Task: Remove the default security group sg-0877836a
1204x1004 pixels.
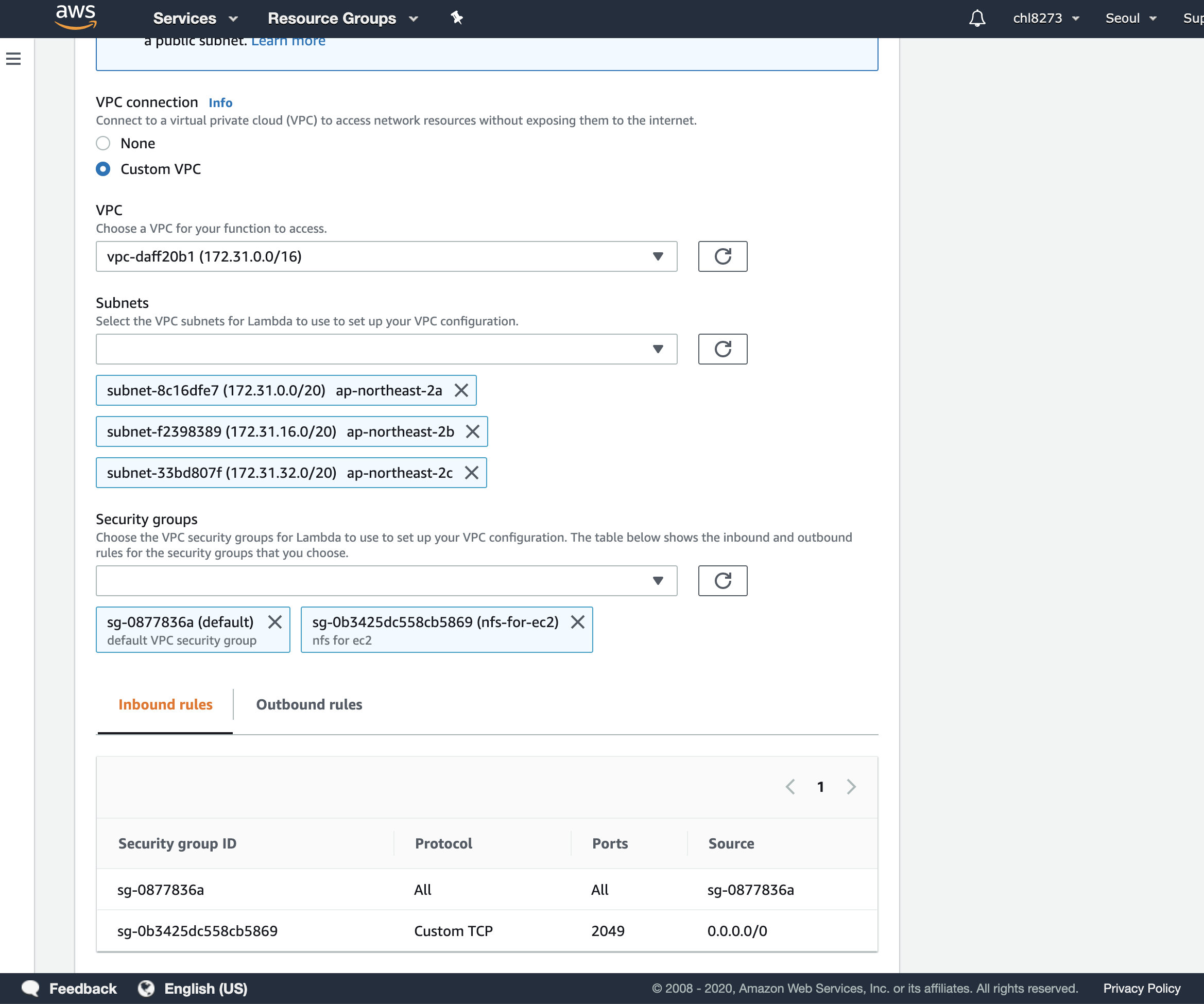Action: (x=274, y=622)
